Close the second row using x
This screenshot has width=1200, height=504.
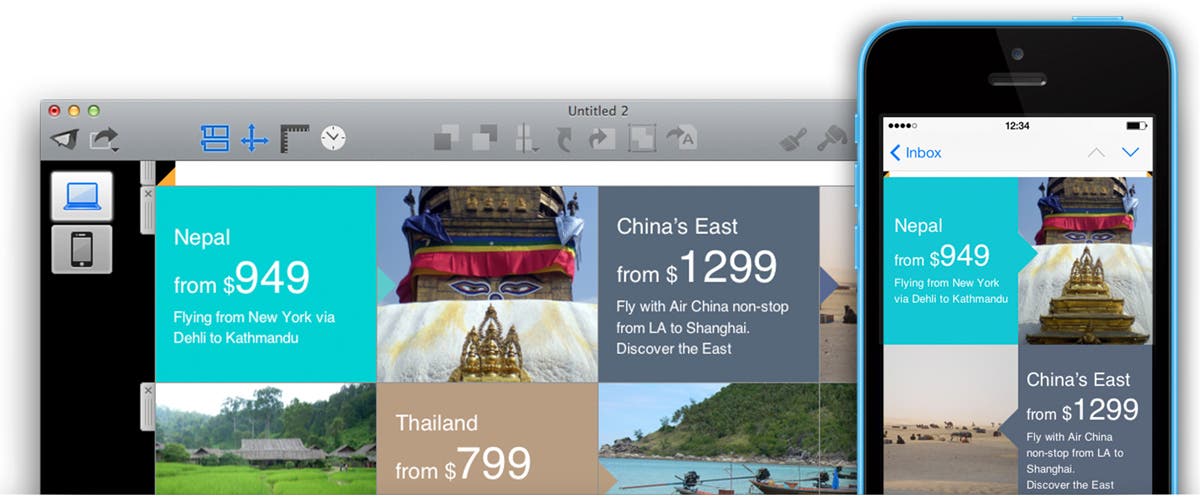[x=148, y=389]
